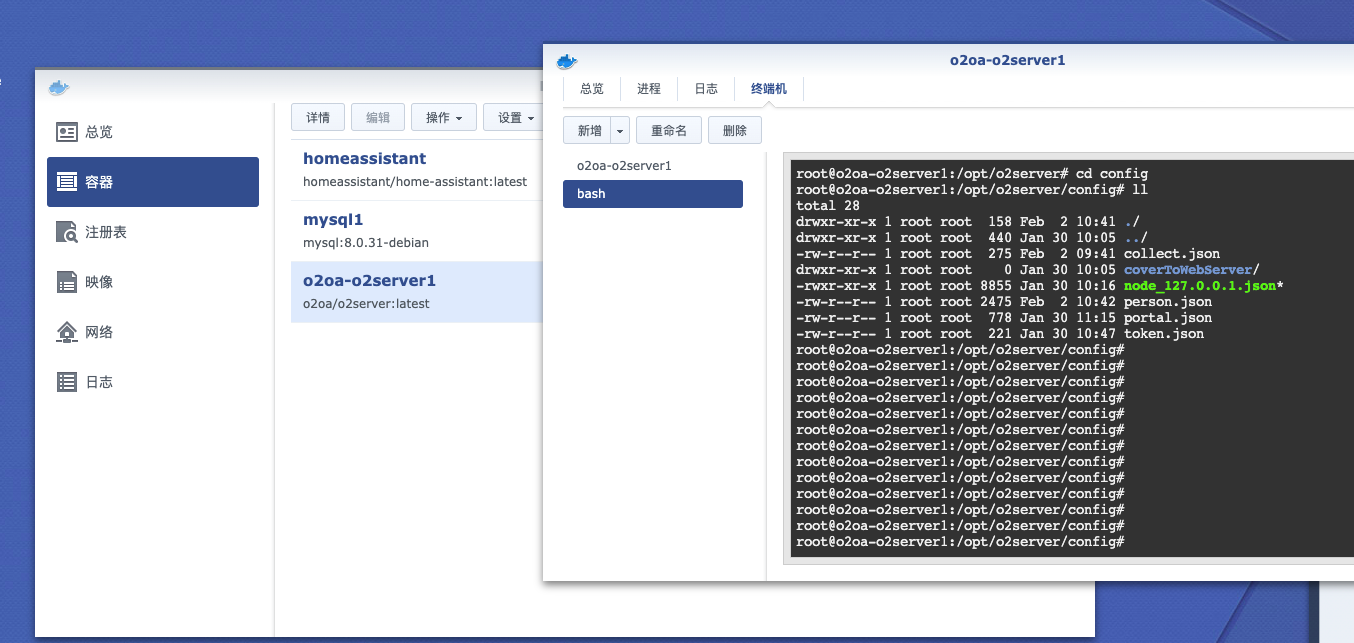Viewport: 1354px width, 643px height.
Task: Click collect.json in the terminal listing
Action: tap(1172, 254)
